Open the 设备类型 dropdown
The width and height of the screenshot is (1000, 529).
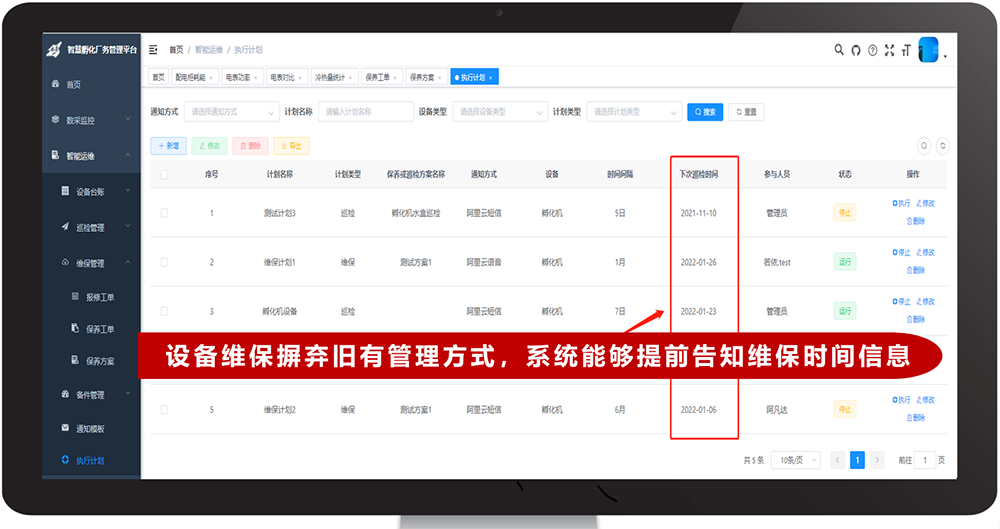(x=500, y=112)
